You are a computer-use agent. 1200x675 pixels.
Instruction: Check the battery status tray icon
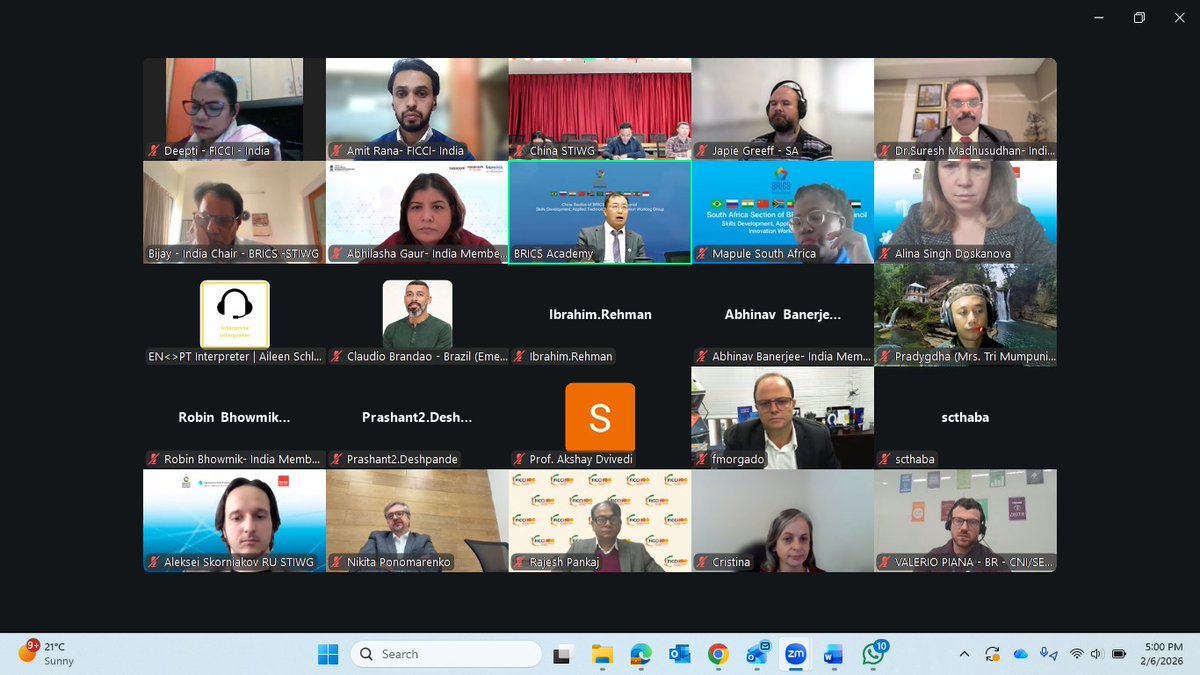pyautogui.click(x=1119, y=654)
